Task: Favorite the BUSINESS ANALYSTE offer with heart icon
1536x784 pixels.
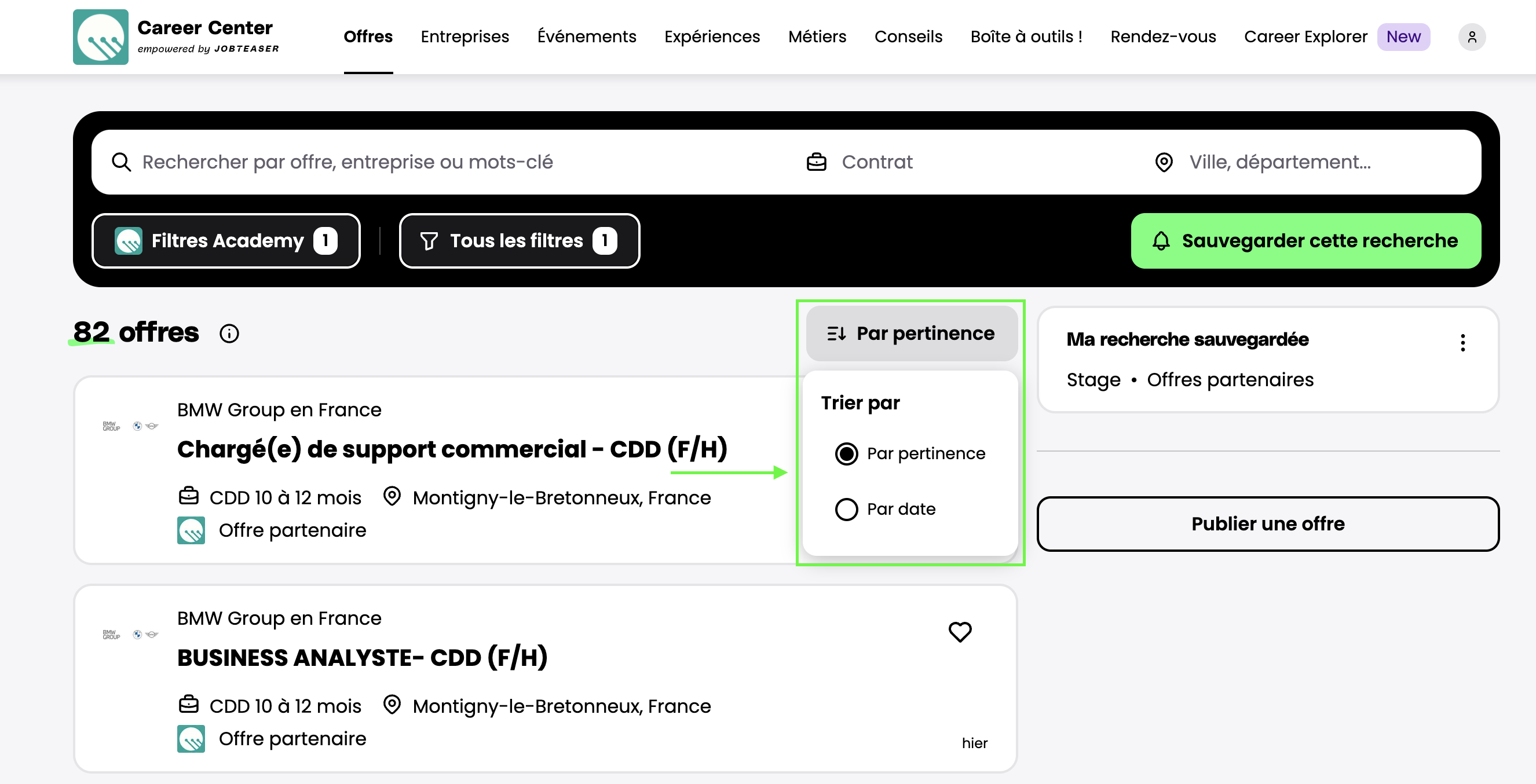Action: click(959, 631)
